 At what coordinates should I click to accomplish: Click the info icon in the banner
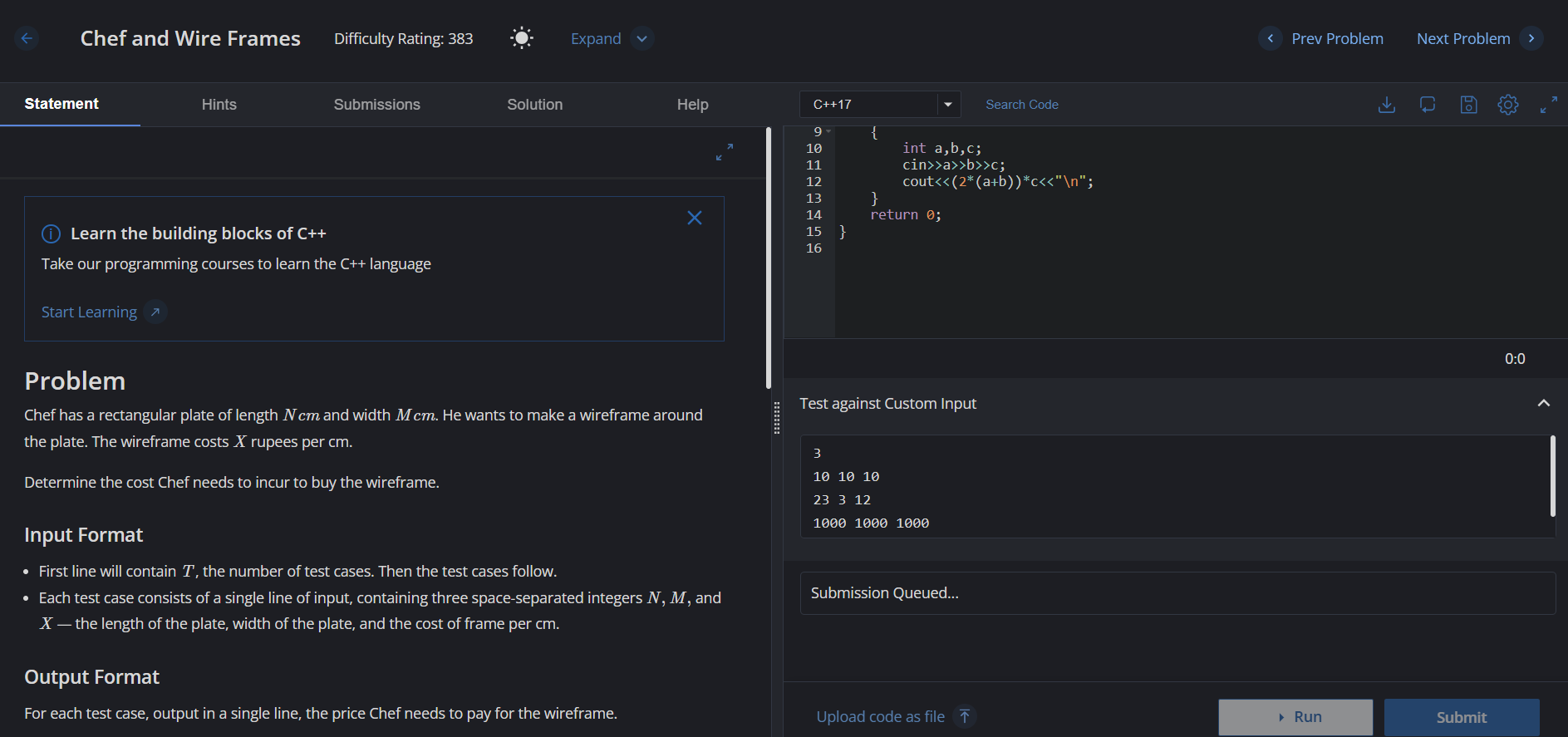pos(51,233)
